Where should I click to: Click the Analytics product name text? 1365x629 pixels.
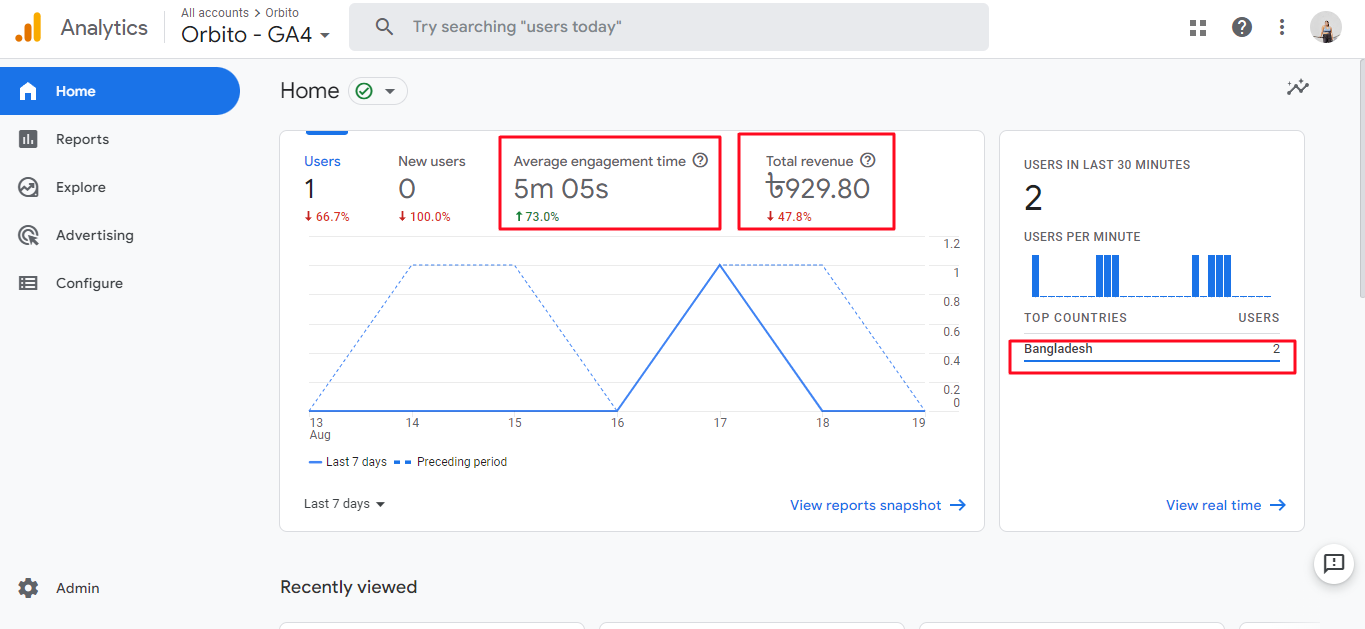click(x=104, y=27)
